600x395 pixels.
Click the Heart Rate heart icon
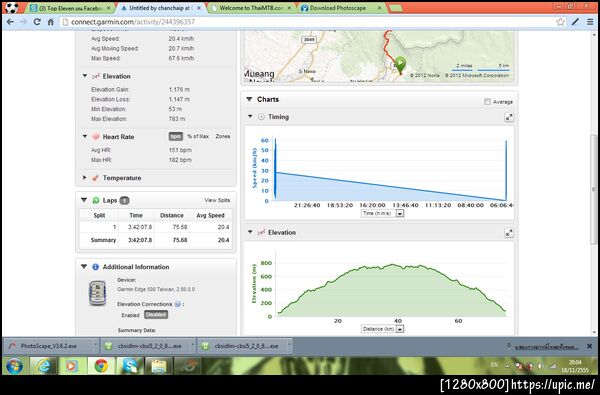[x=95, y=137]
